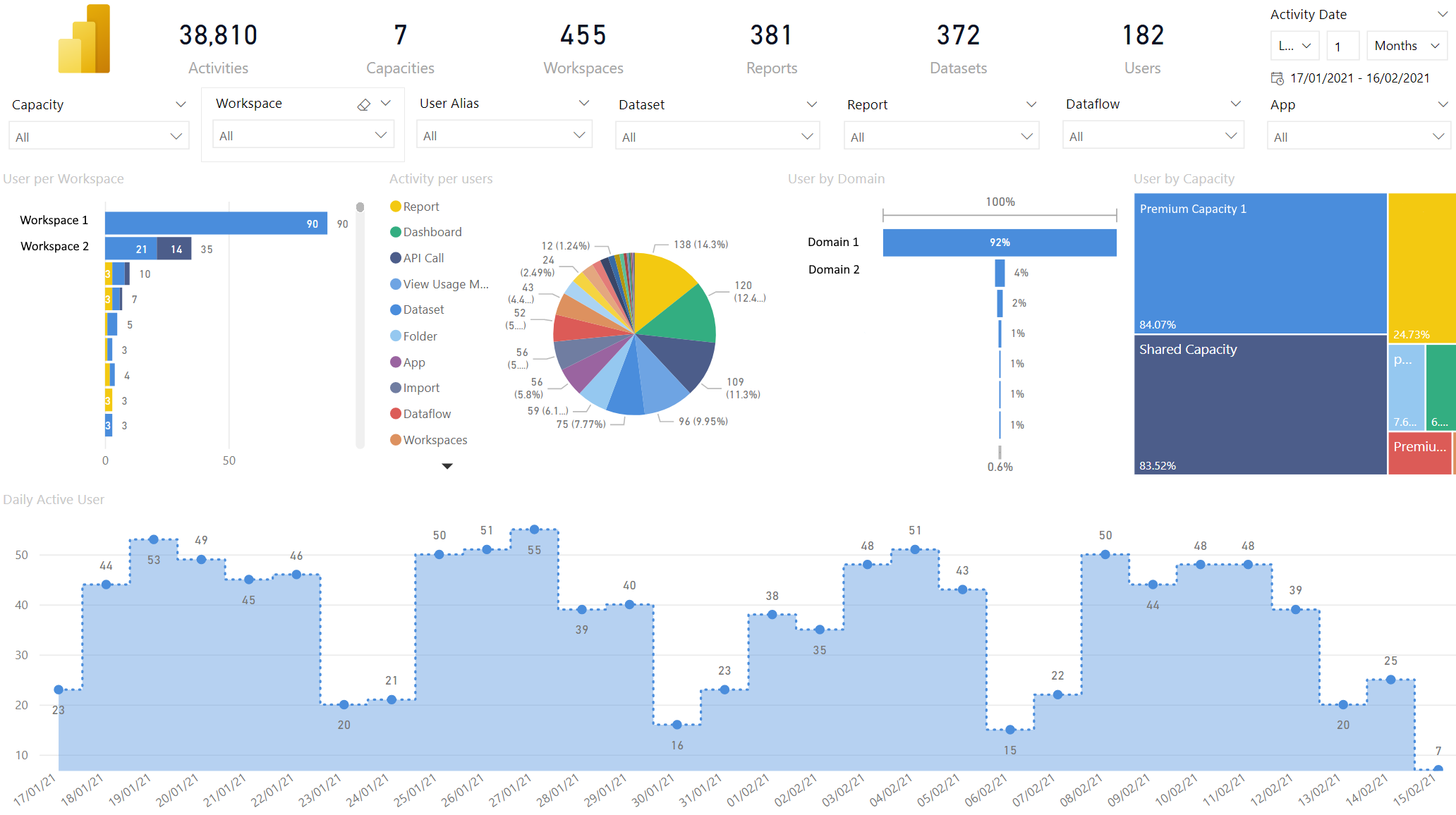1456x815 pixels.
Task: Open Workspace slicer All dropdown
Action: click(303, 135)
